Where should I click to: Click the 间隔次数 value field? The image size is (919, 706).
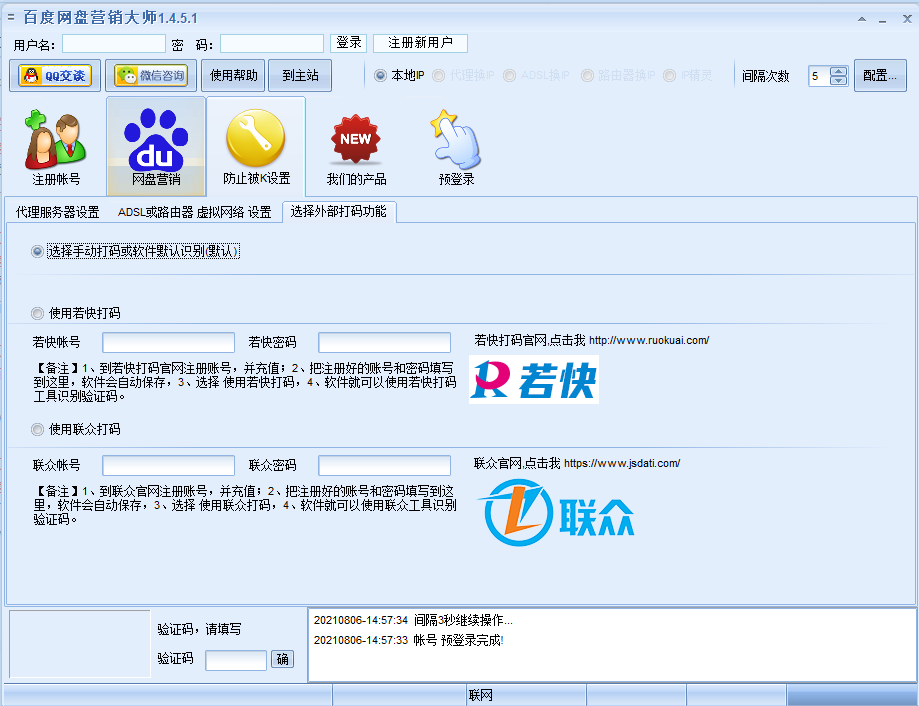pyautogui.click(x=819, y=76)
